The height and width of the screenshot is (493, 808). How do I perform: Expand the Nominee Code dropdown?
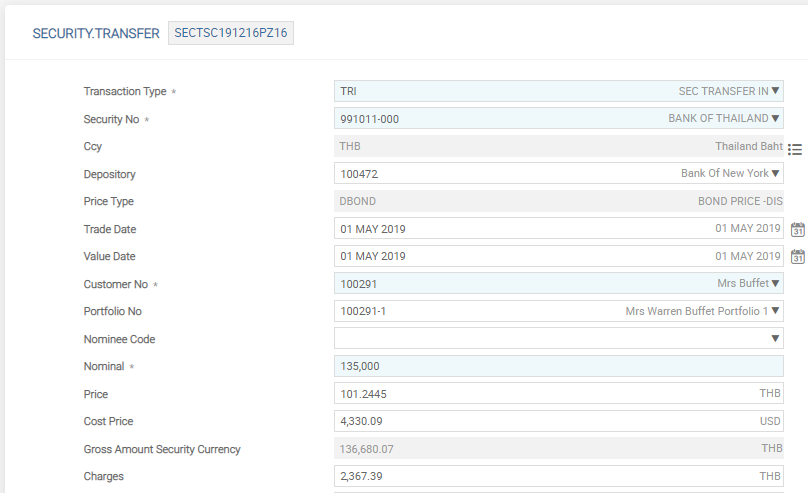pyautogui.click(x=776, y=339)
